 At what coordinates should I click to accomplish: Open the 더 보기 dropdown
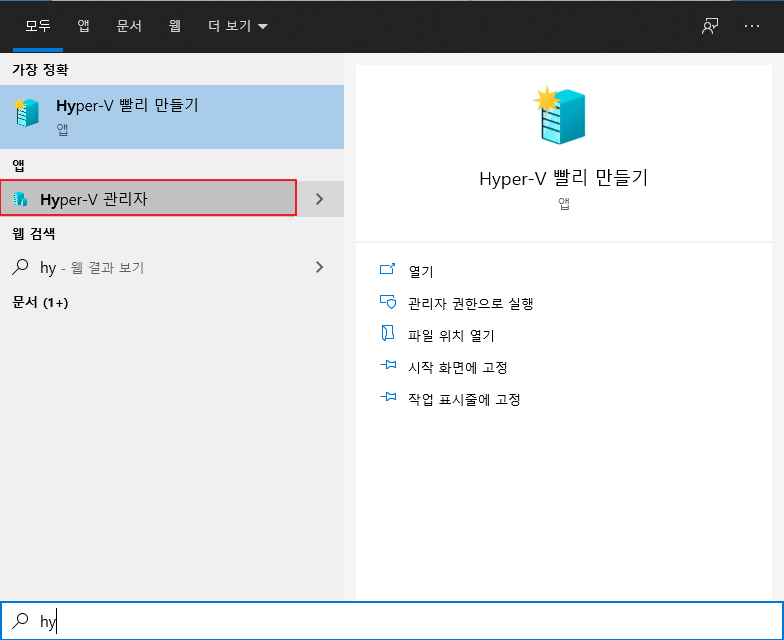point(238,26)
